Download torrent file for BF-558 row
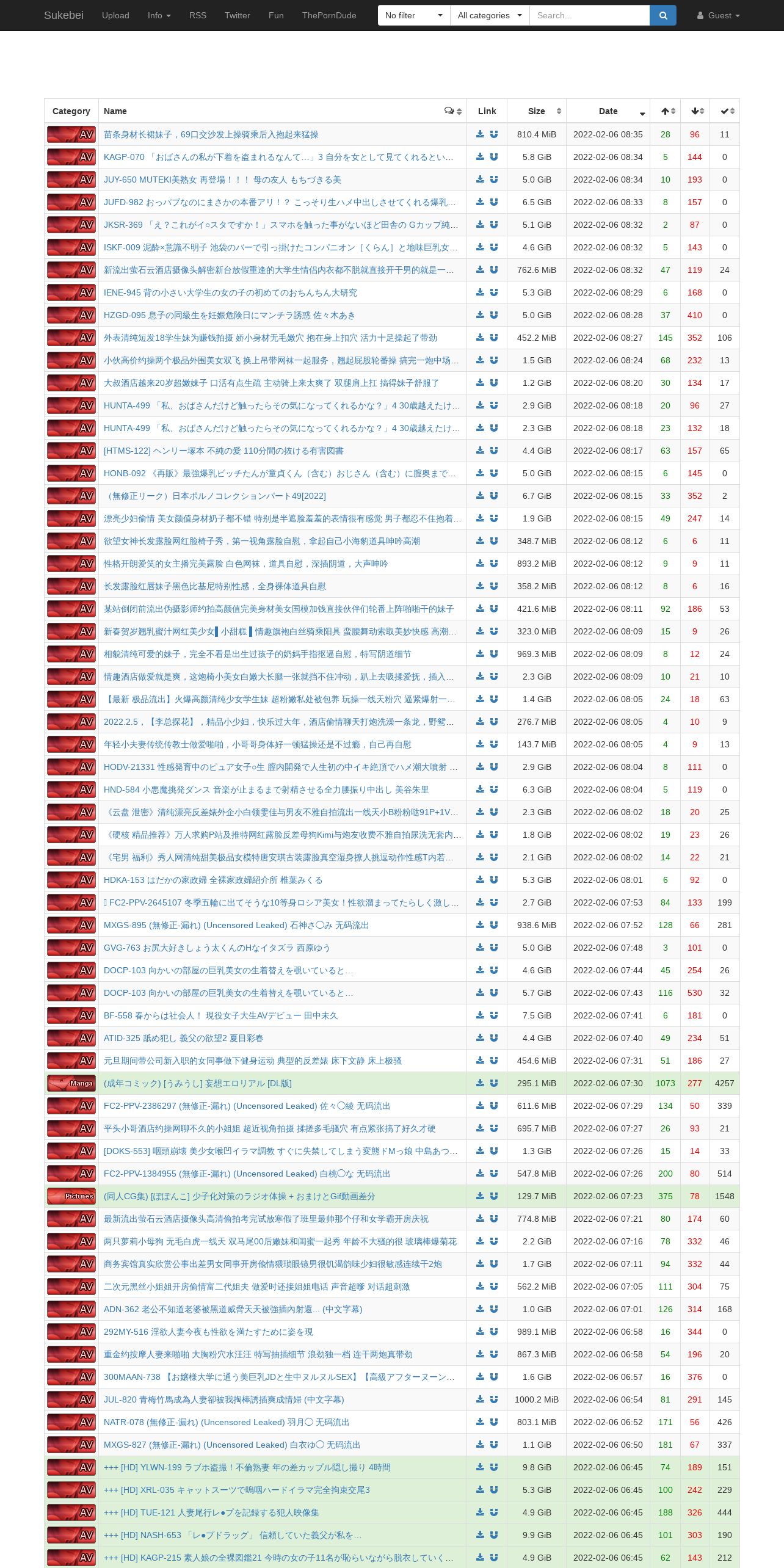Viewport: 784px width, 1568px height. click(x=481, y=1015)
